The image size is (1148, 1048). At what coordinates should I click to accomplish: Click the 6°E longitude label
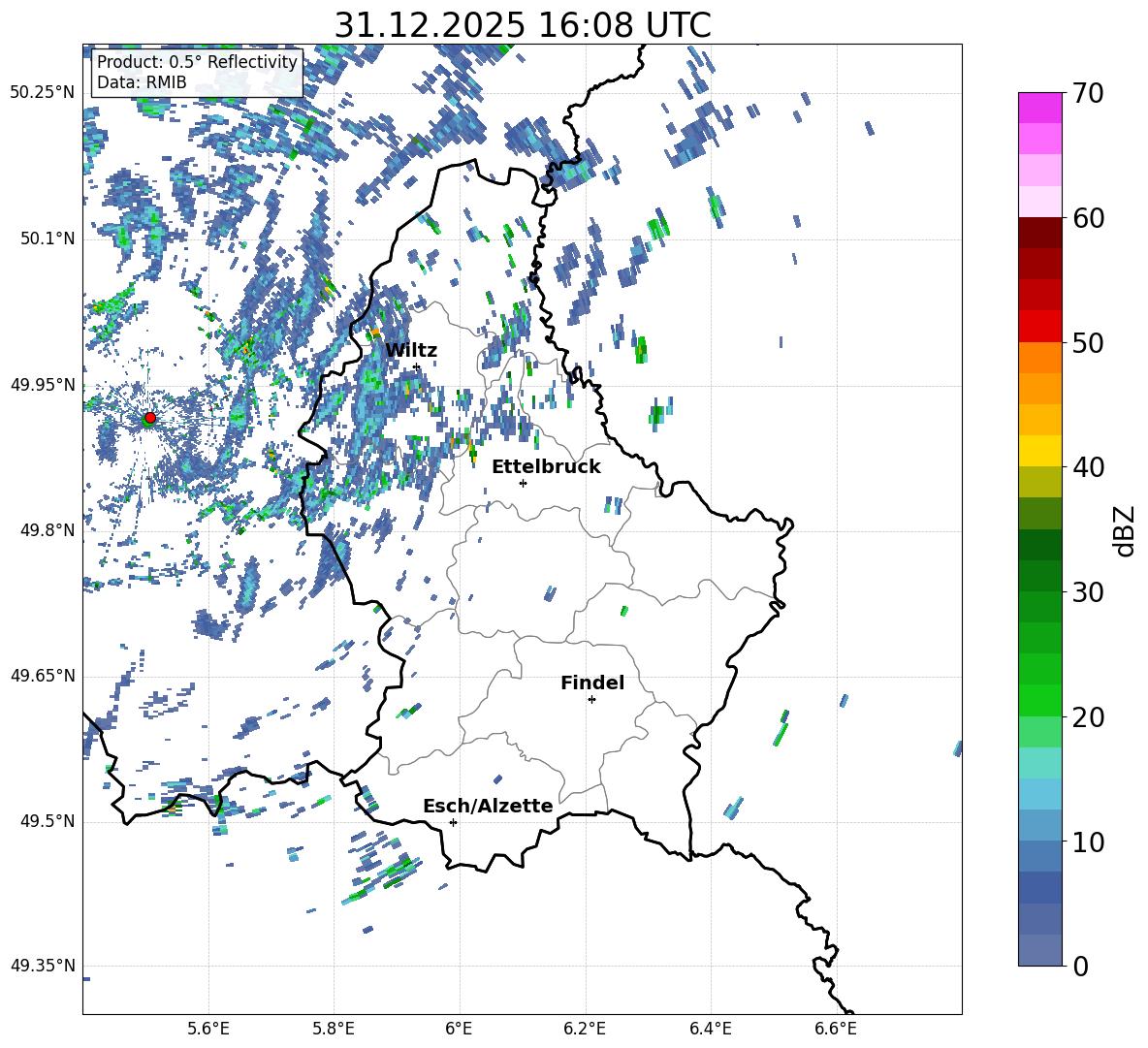point(459,1030)
